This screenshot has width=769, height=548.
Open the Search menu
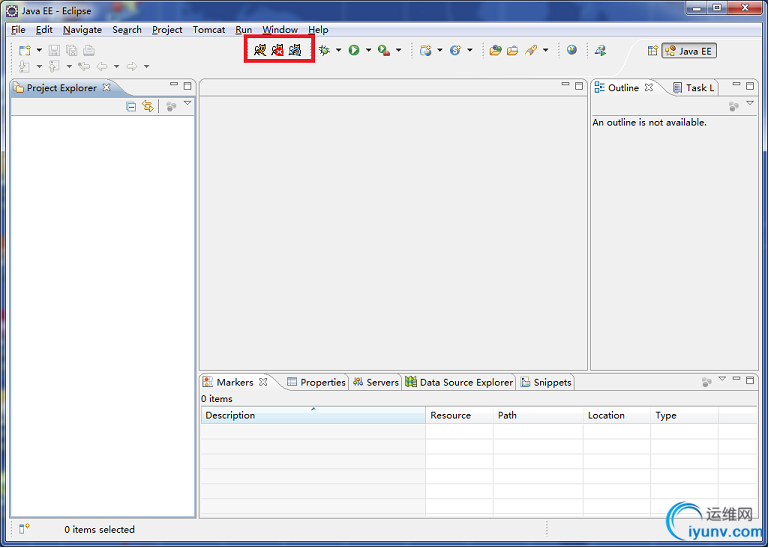pyautogui.click(x=127, y=29)
